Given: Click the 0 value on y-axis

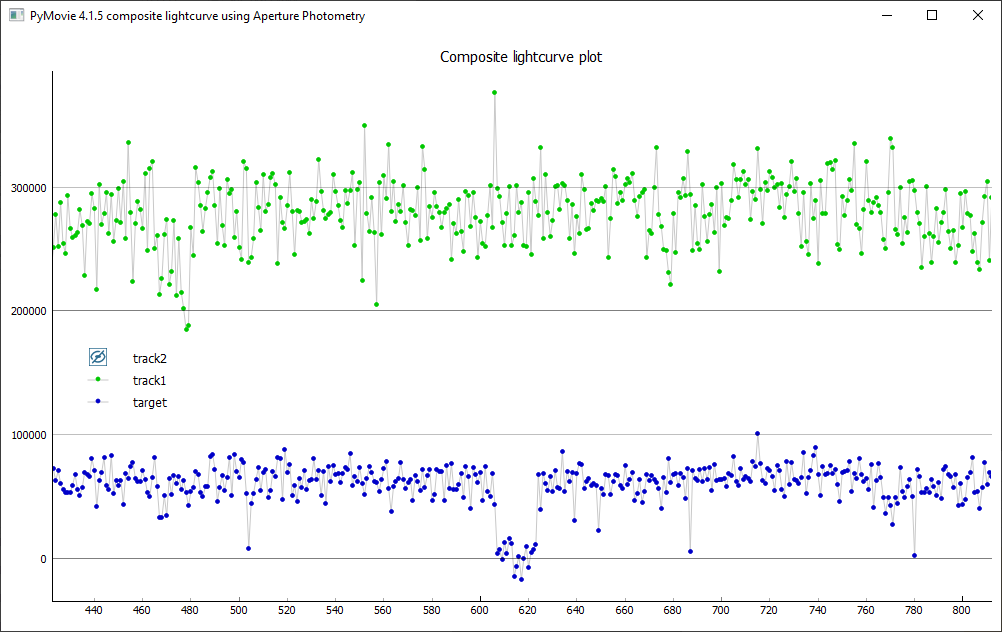Looking at the screenshot, I should 42,559.
